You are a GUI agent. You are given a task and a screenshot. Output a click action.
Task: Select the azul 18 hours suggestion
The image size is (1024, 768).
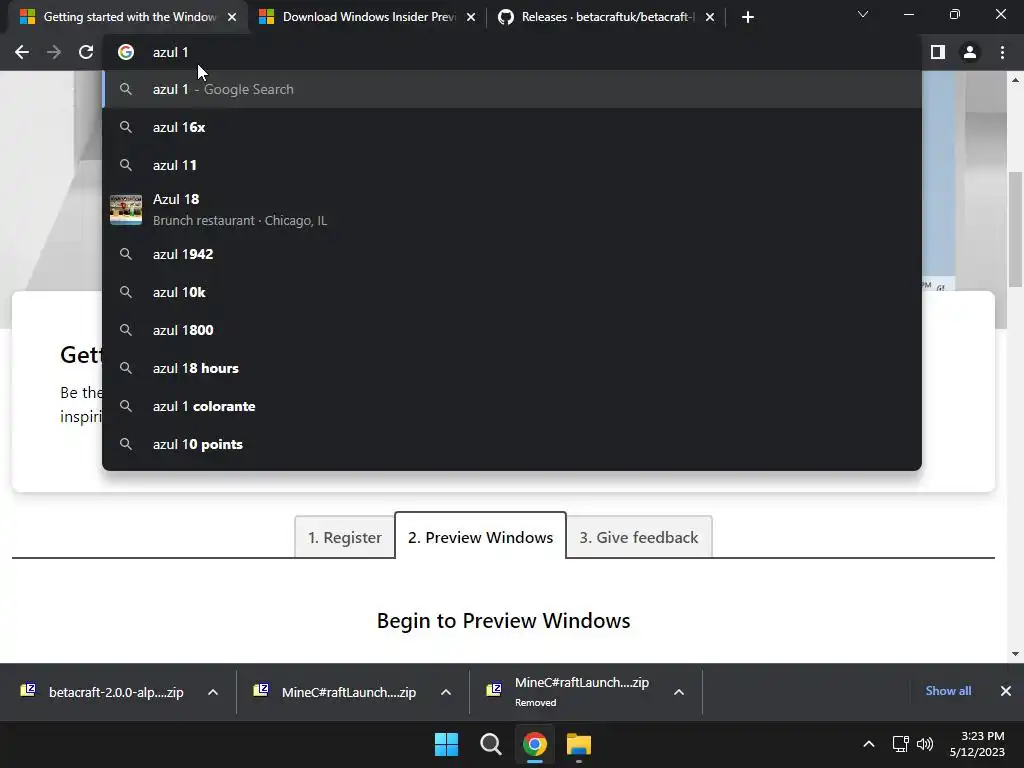tap(512, 368)
